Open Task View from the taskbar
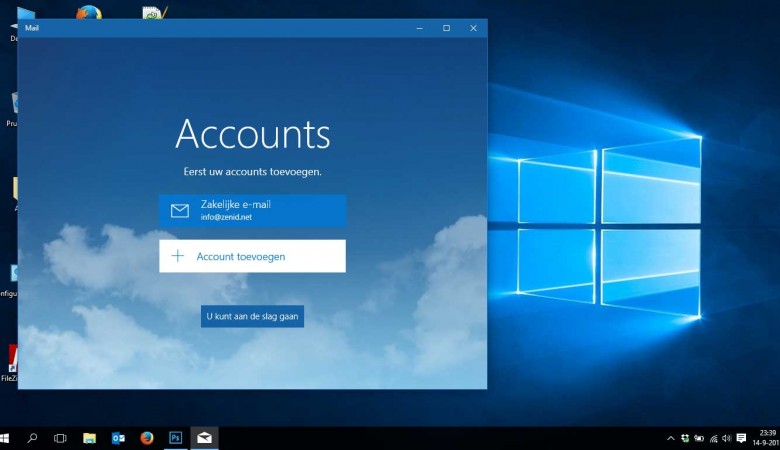Screen dimensions: 780x450 tap(60, 438)
